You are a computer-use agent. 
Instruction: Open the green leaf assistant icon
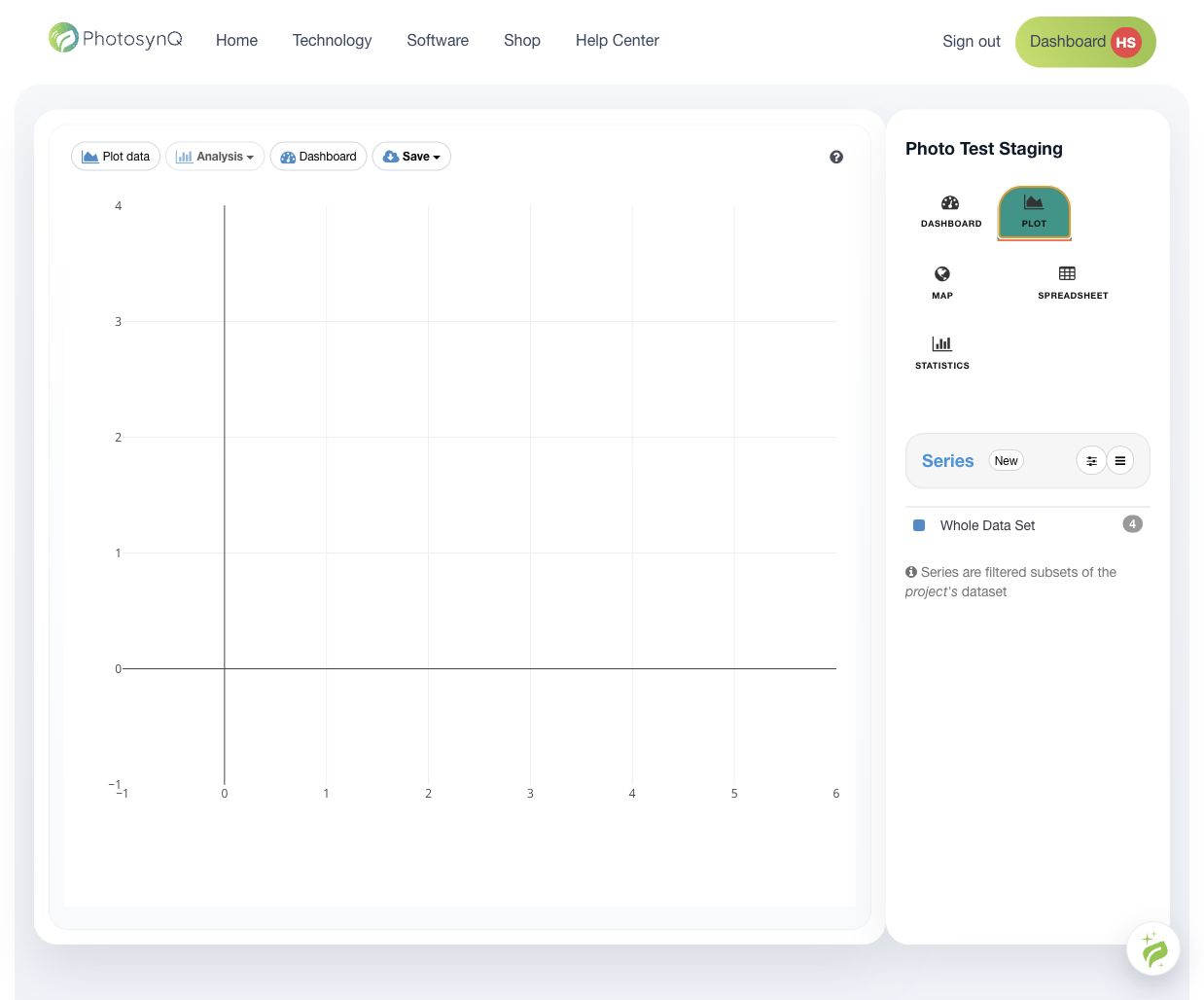1153,949
